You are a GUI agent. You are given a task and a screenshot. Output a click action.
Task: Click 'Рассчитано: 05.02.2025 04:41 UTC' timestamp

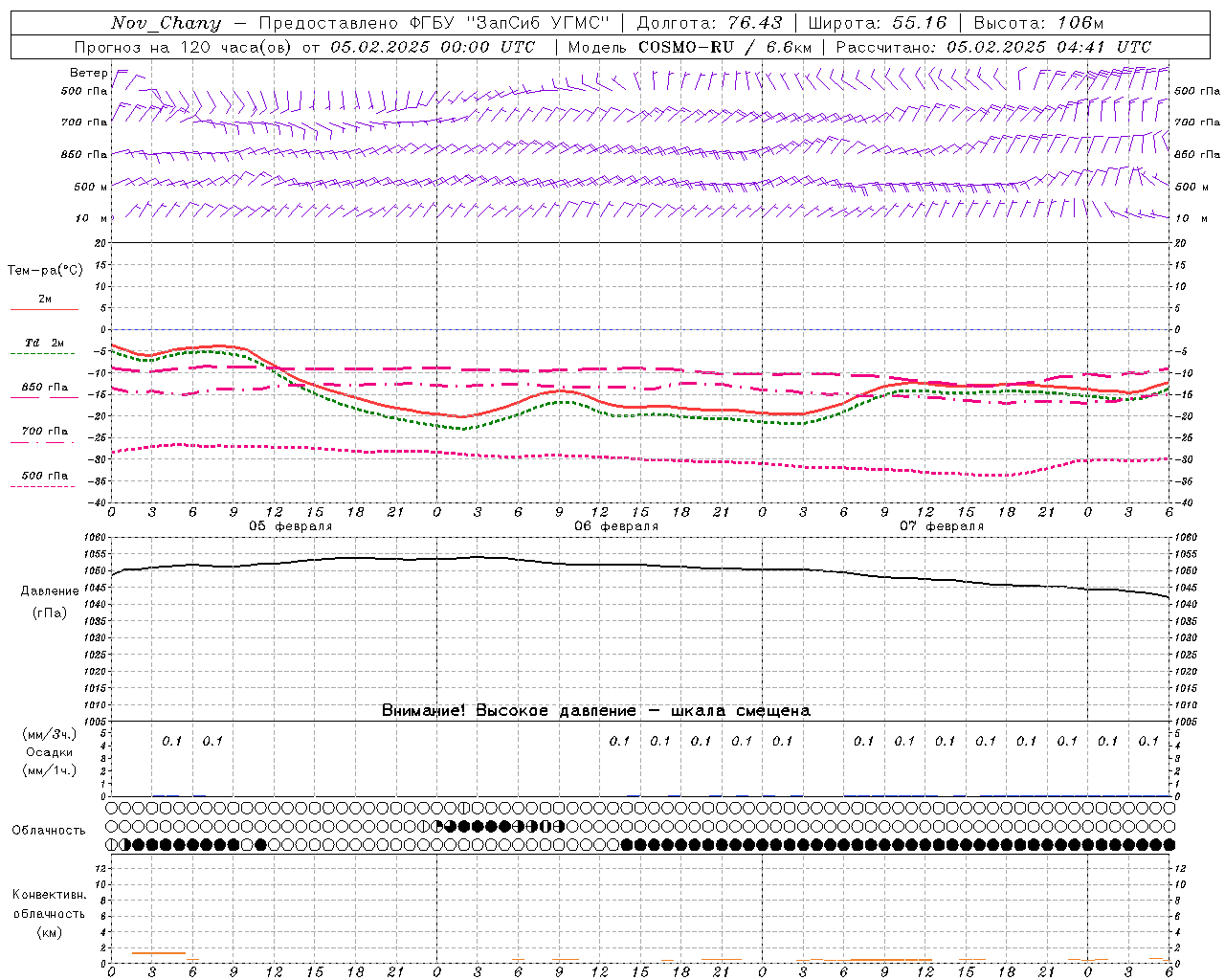coord(993,47)
